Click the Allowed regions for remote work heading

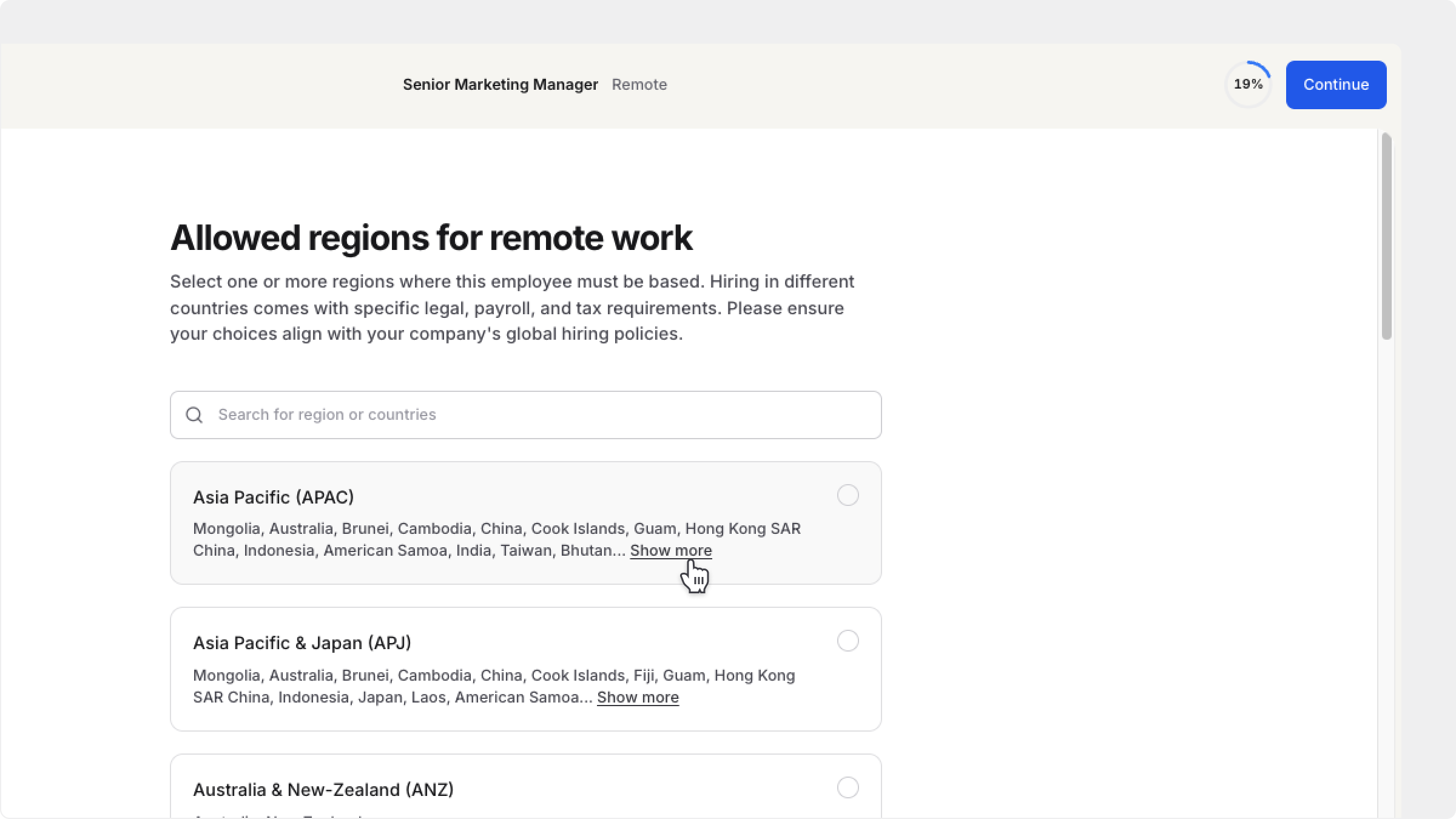431,237
